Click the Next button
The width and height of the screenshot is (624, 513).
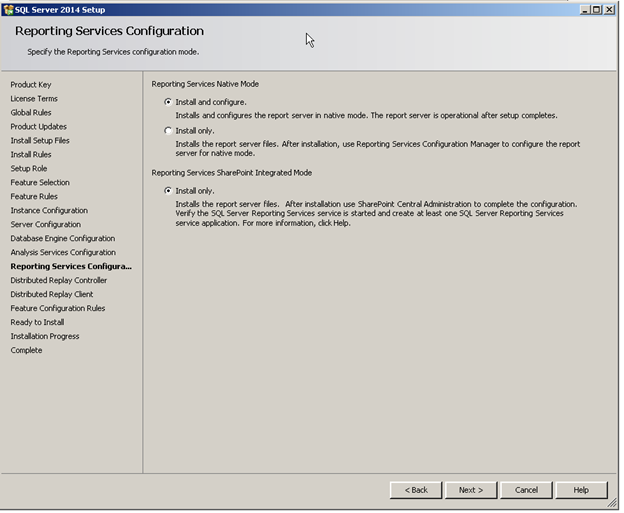click(471, 490)
